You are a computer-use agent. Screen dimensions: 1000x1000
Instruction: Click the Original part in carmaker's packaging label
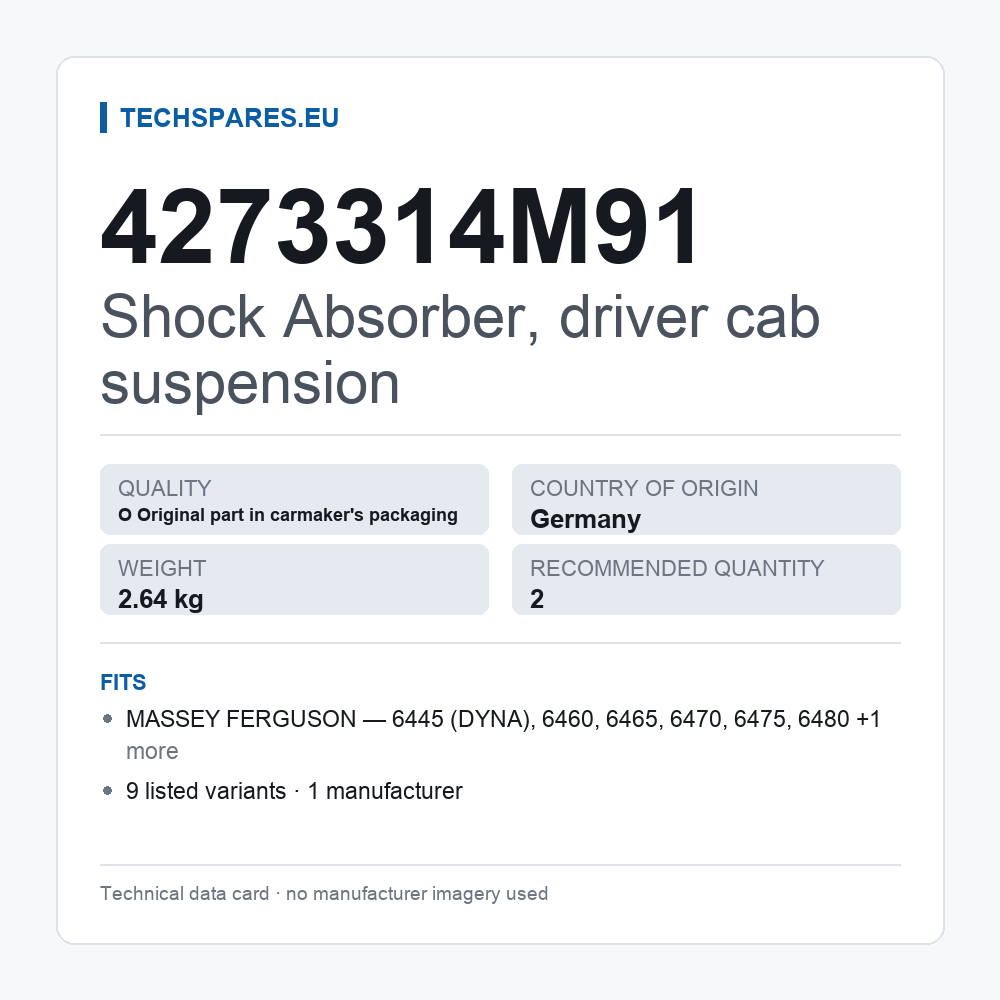coord(297,515)
